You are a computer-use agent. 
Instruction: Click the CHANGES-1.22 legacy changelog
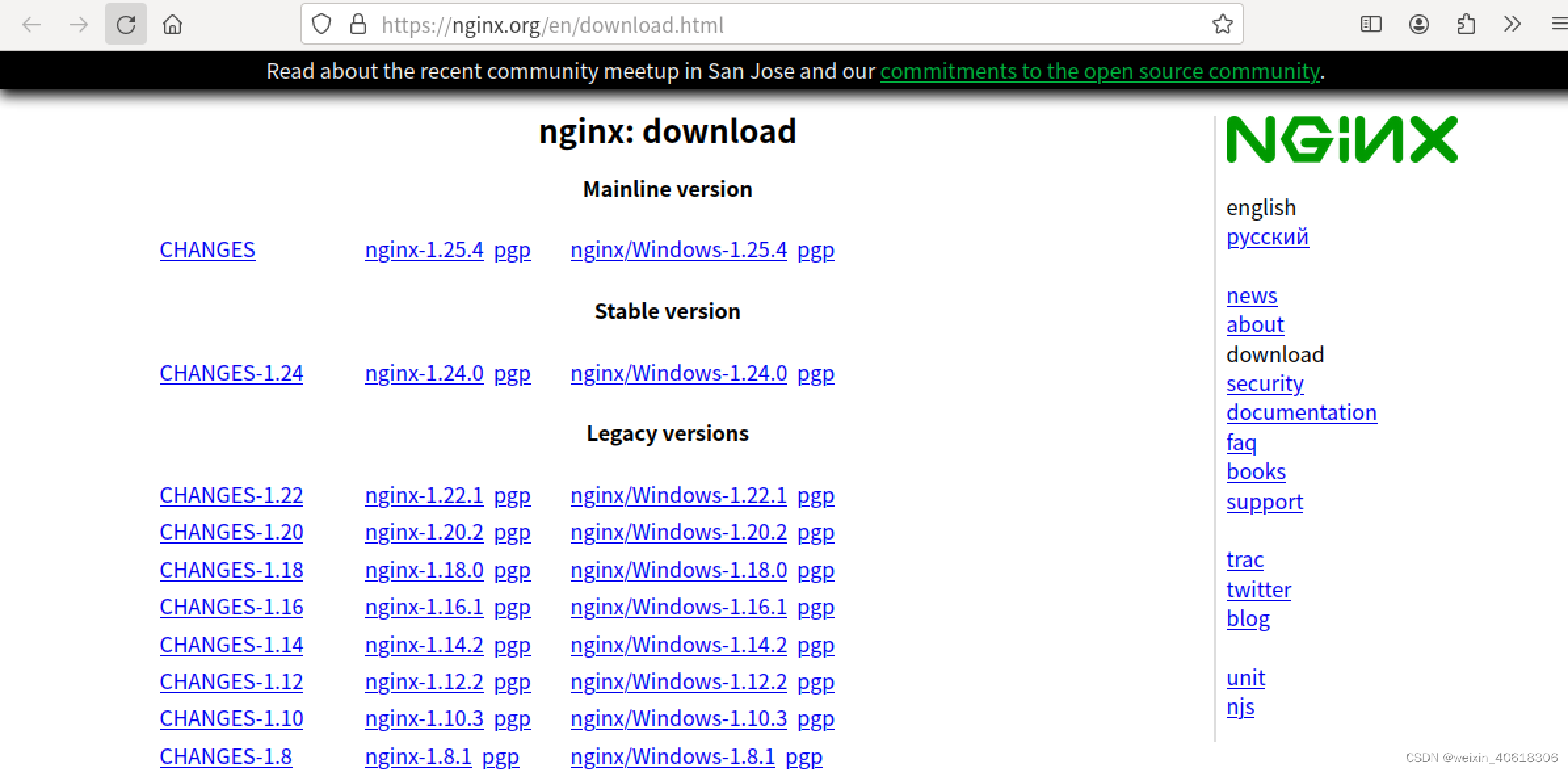232,495
